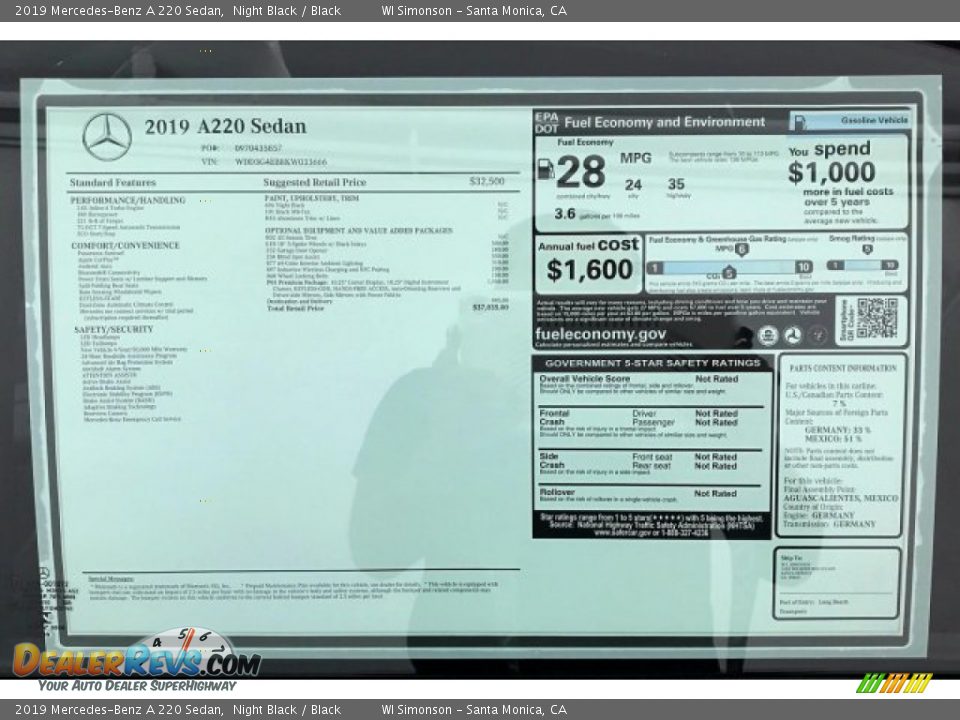Click the Suggested Retail Price heading
The width and height of the screenshot is (960, 720).
click(314, 183)
